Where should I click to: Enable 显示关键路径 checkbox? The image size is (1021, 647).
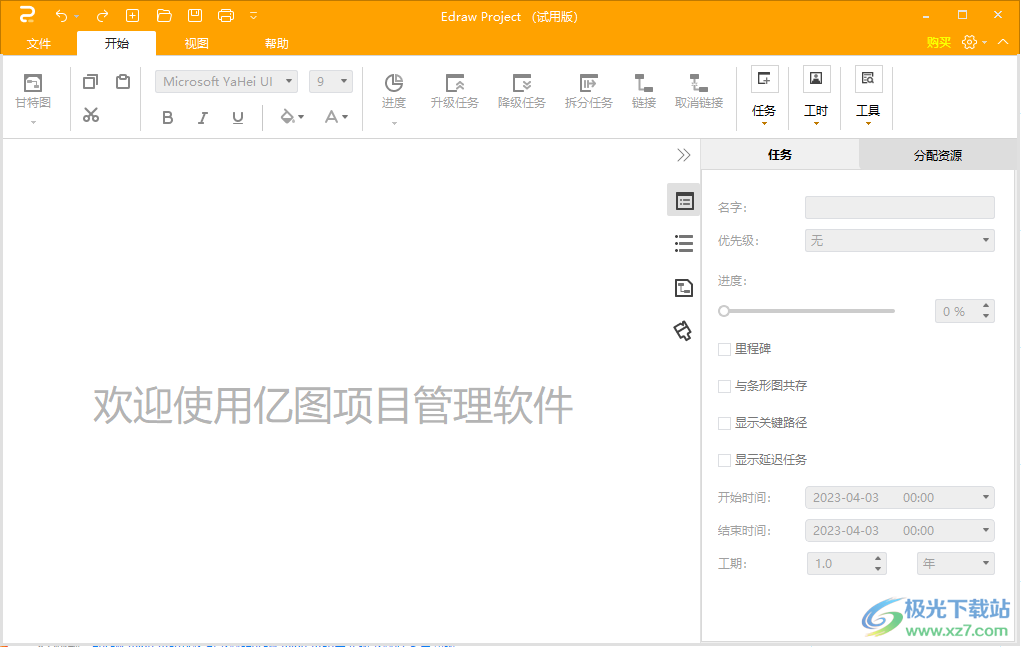[x=724, y=424]
